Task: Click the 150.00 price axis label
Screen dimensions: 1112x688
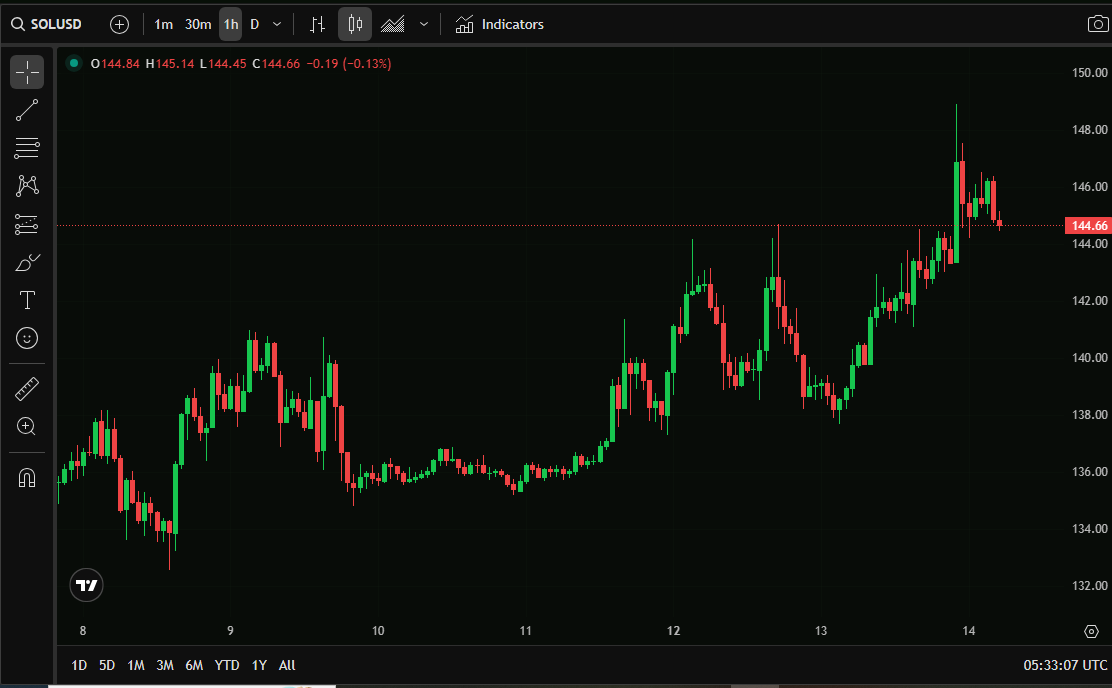Action: (x=1089, y=72)
